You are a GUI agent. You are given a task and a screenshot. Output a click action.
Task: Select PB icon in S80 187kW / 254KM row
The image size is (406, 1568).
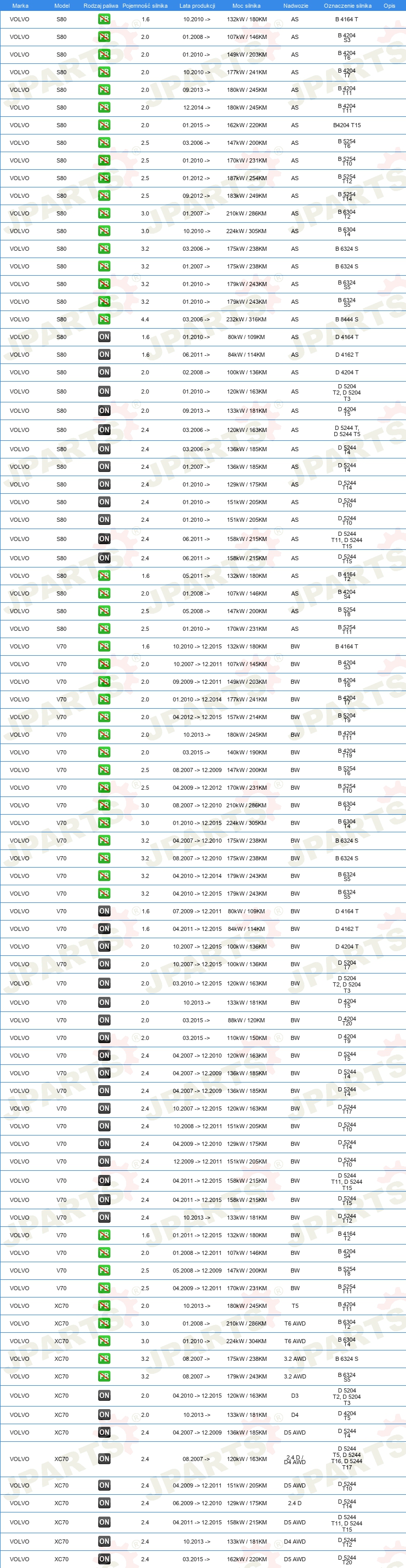click(104, 178)
